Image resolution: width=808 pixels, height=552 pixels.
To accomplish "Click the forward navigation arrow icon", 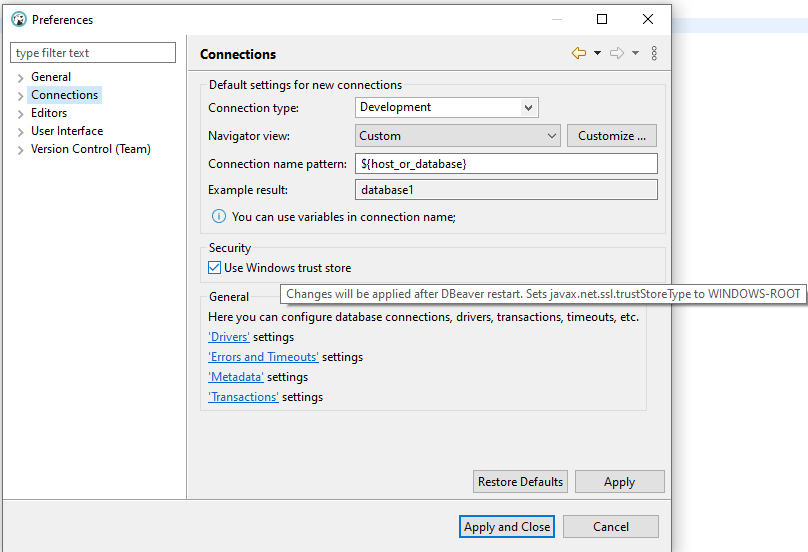I will tap(617, 53).
